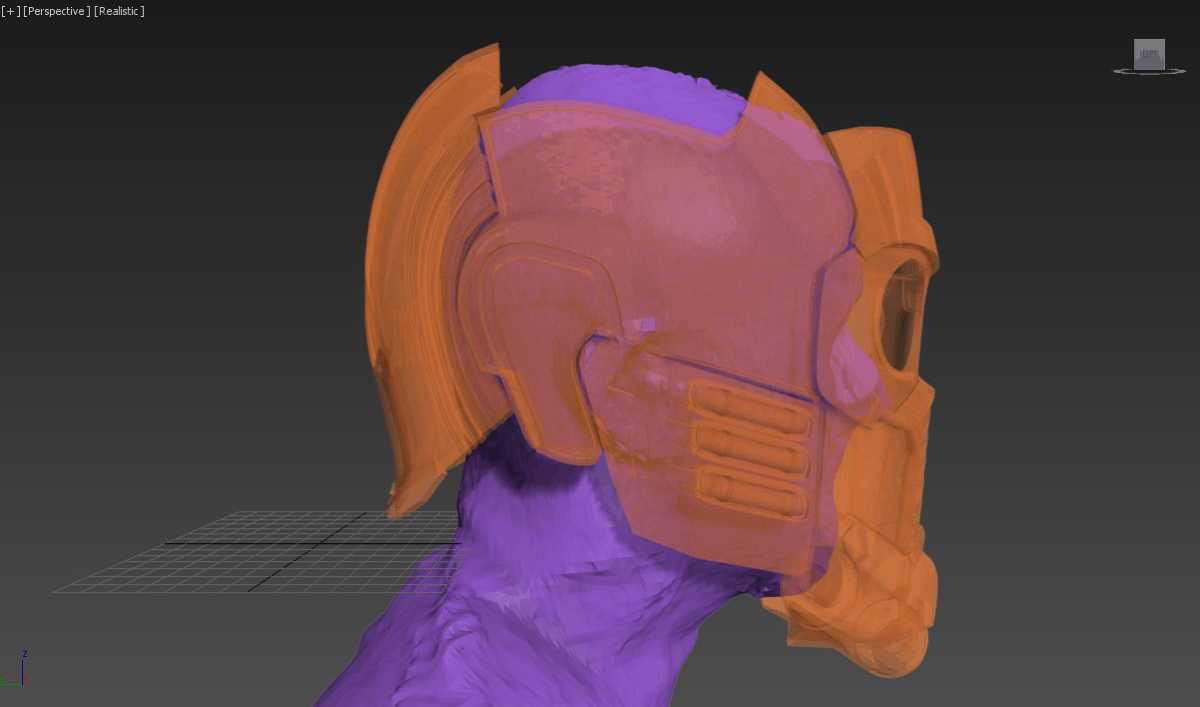Open the [+] viewport options menu

tap(9, 11)
